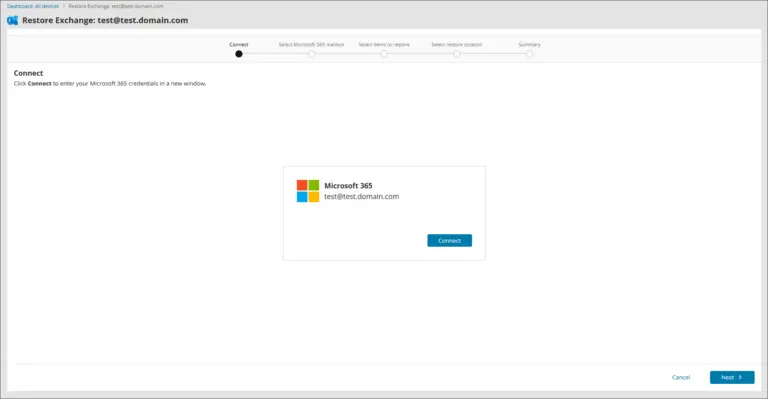Select the Connect step circle
The image size is (768, 399).
tap(239, 54)
